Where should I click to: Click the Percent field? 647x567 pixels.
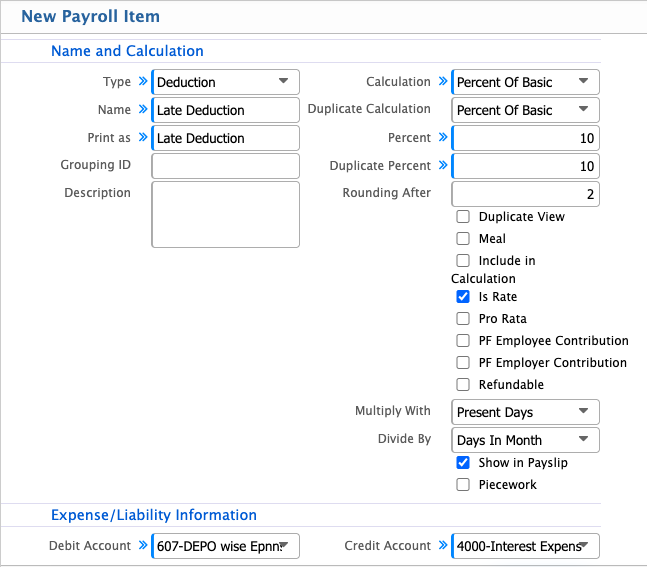(x=525, y=138)
